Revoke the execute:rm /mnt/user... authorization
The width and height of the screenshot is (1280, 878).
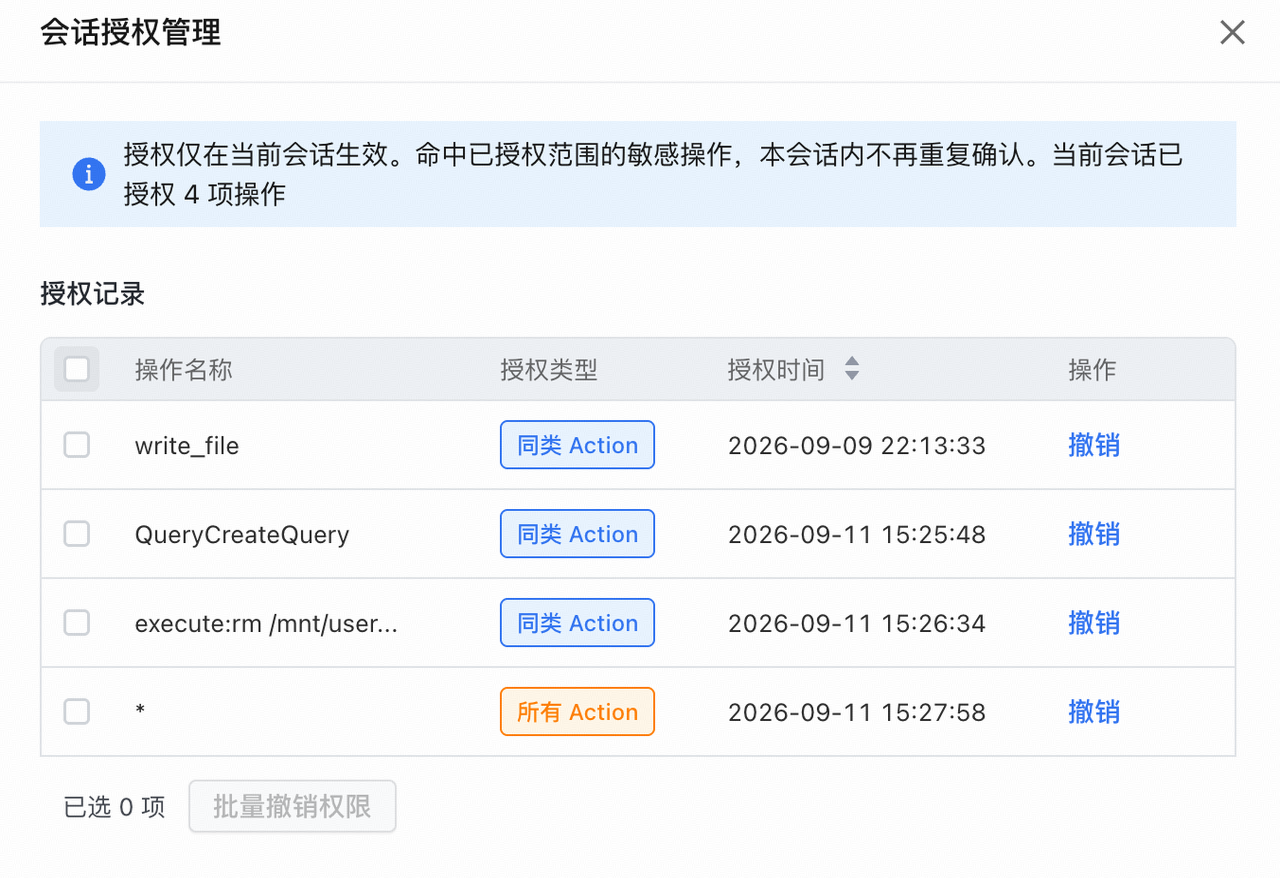pos(1094,623)
